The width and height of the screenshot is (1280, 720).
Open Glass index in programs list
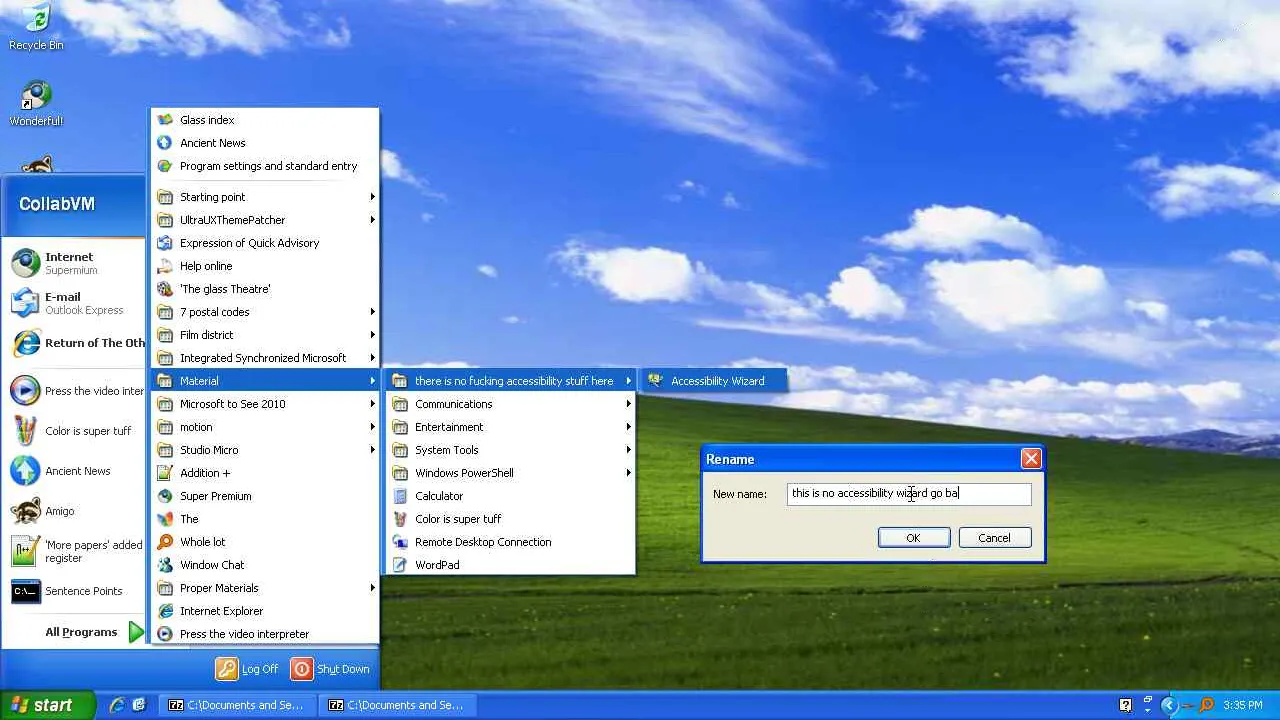pos(265,120)
